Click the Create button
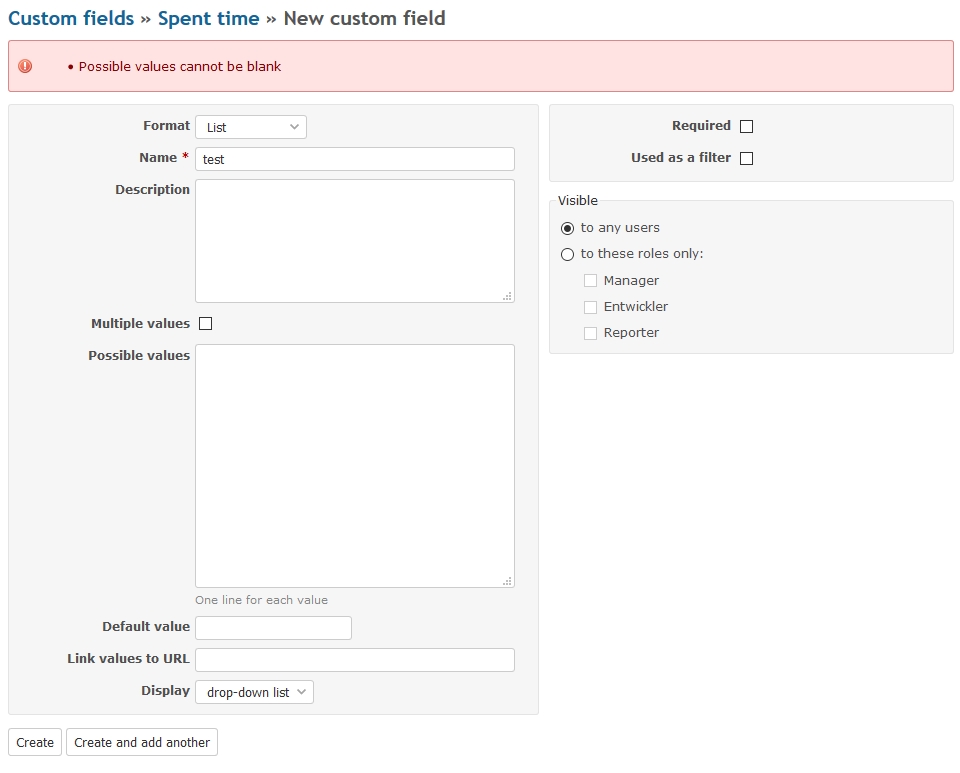Viewport: 960px width, 773px height. [x=35, y=742]
